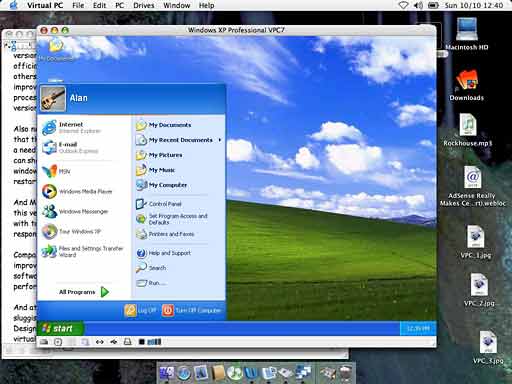Screen dimensions: 512x384
Task: Expand My Recent Documents submenu
Action: click(179, 140)
